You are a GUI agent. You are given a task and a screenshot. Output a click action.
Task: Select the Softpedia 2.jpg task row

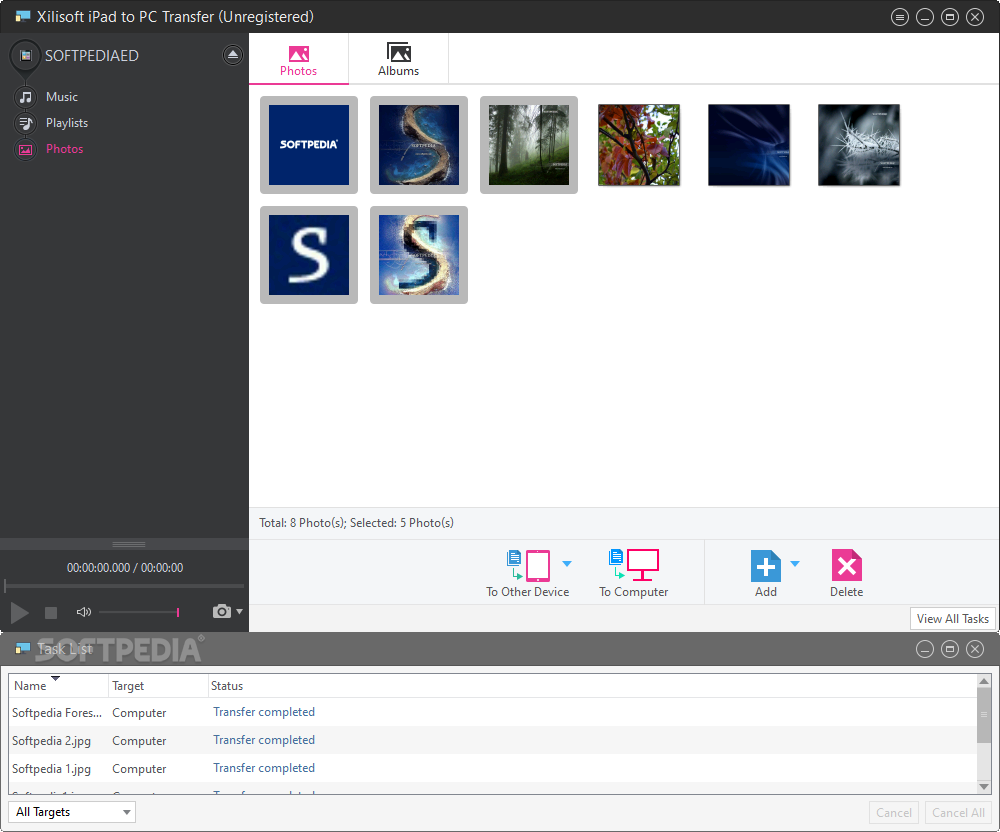tap(492, 740)
